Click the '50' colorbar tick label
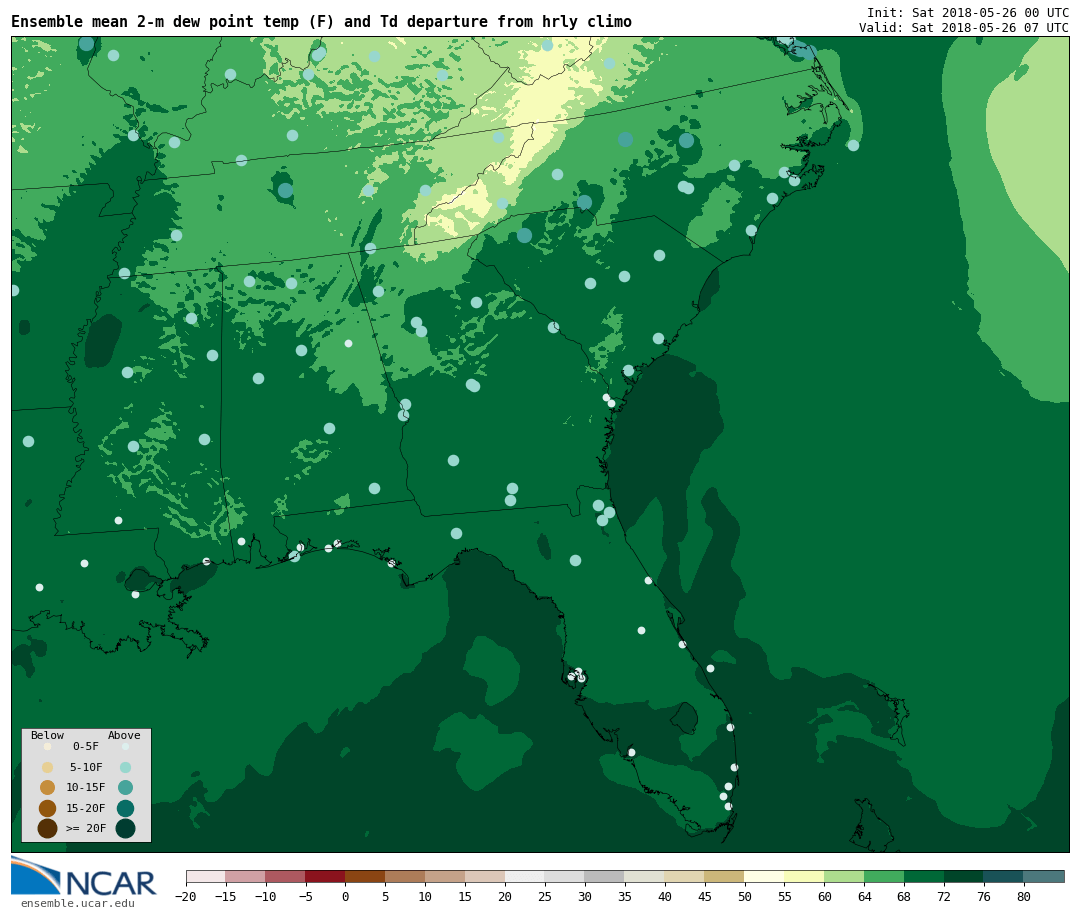 click(745, 896)
